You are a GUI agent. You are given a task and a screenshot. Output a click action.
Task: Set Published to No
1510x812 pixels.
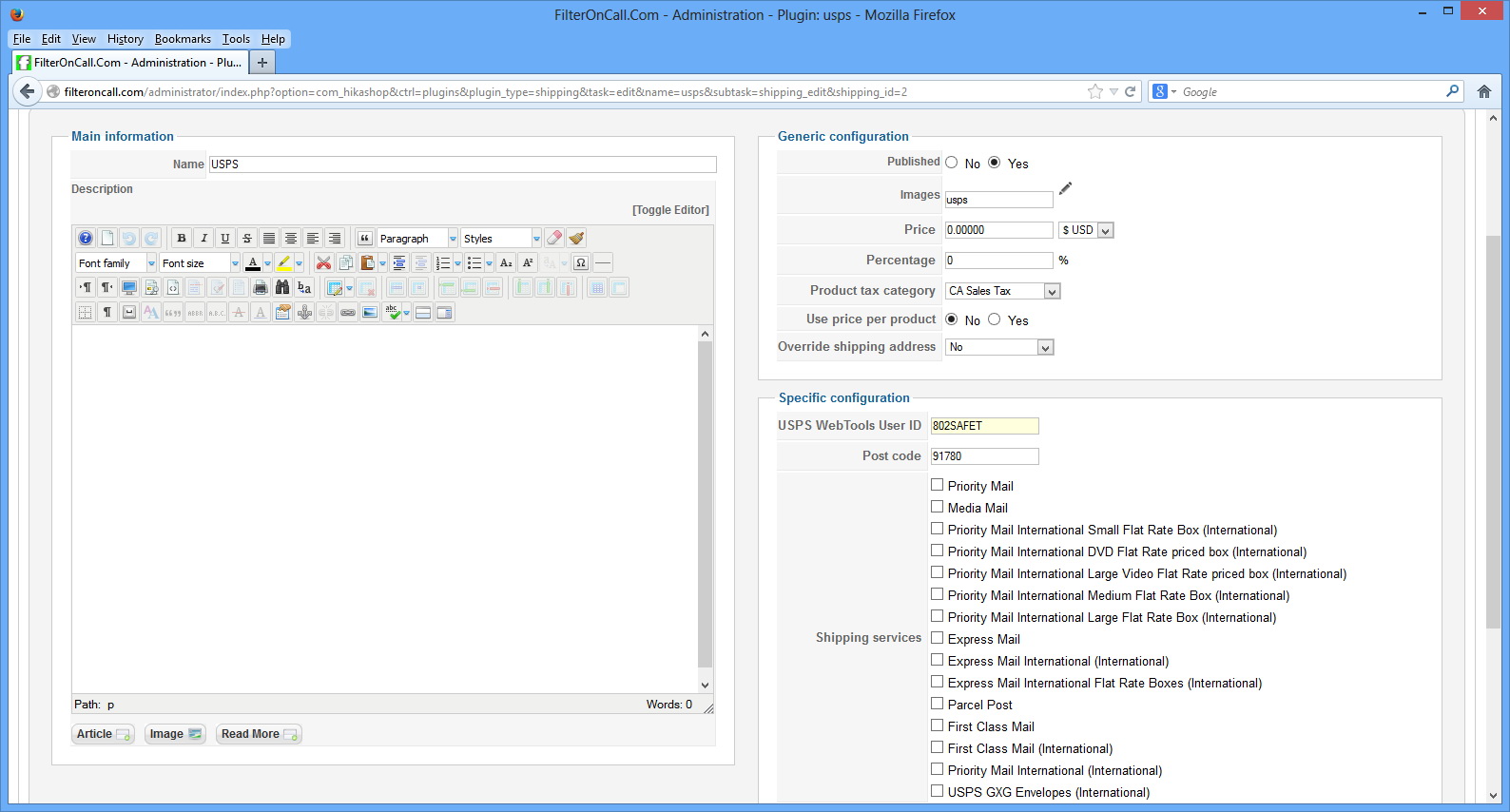click(x=952, y=163)
